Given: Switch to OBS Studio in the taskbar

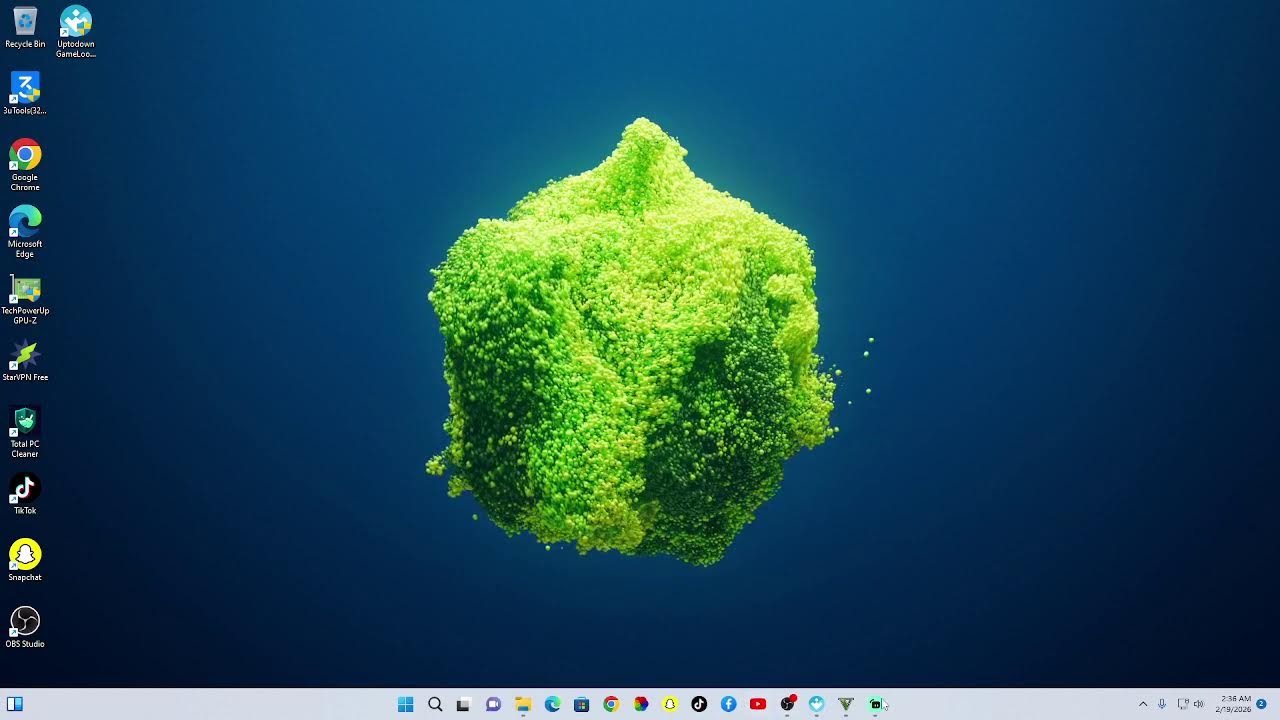Looking at the screenshot, I should 788,704.
